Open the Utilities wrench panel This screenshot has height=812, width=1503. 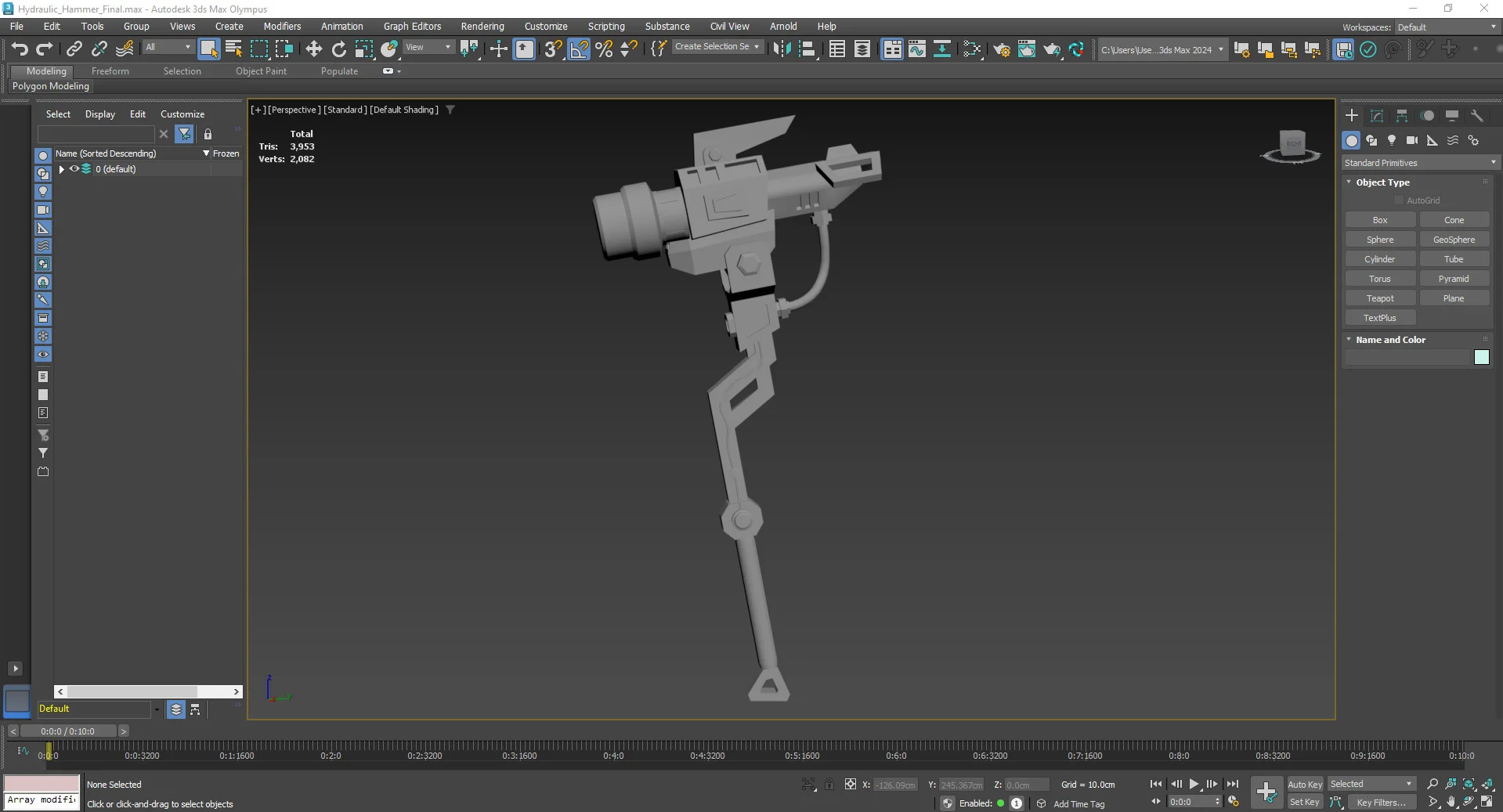click(1477, 115)
